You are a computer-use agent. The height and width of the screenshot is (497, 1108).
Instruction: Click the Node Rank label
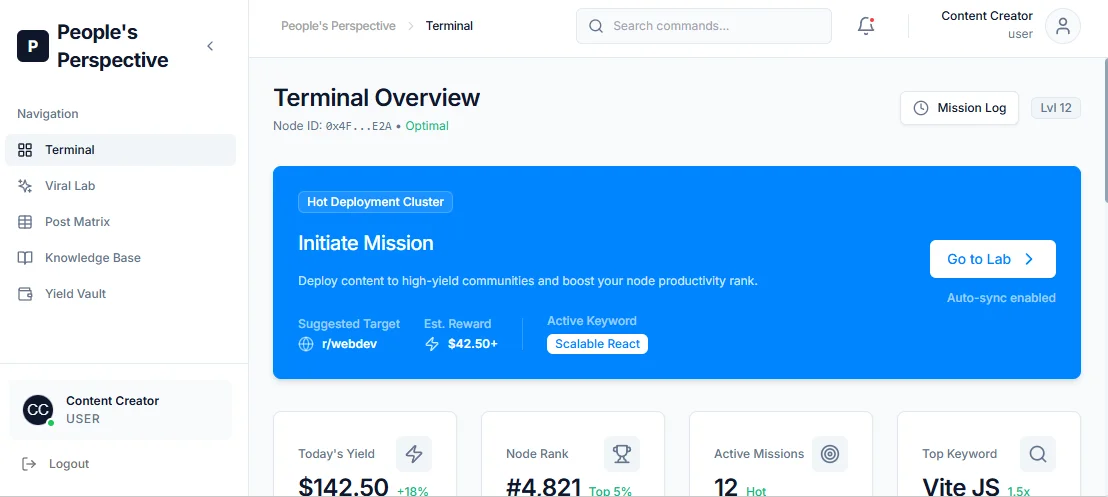(537, 454)
